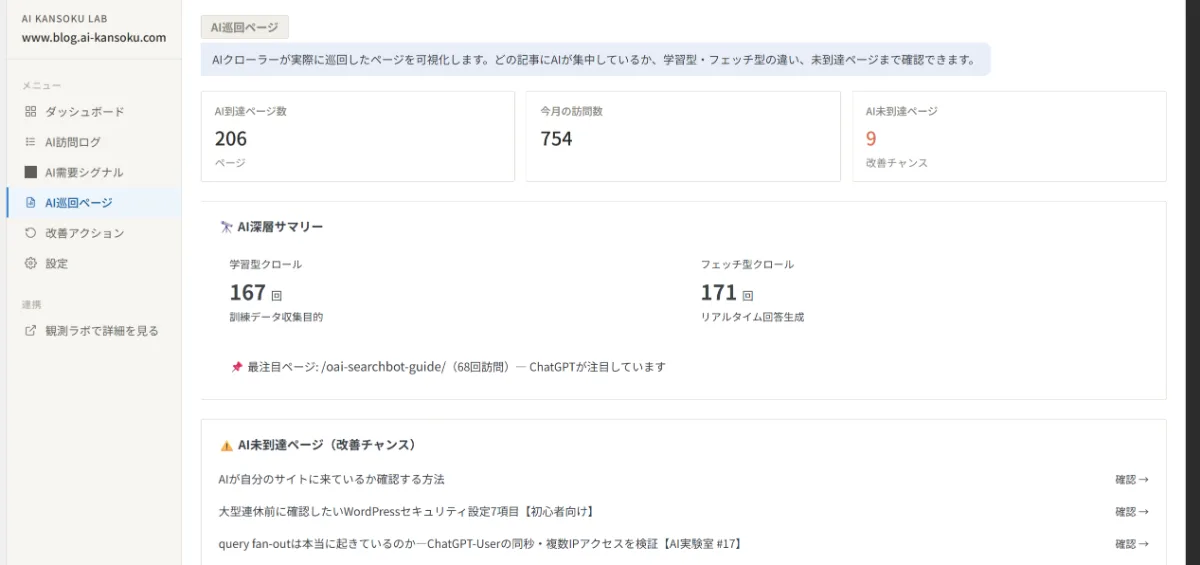Open the ダッシュボード menu item
This screenshot has width=1200, height=565.
[x=93, y=112]
